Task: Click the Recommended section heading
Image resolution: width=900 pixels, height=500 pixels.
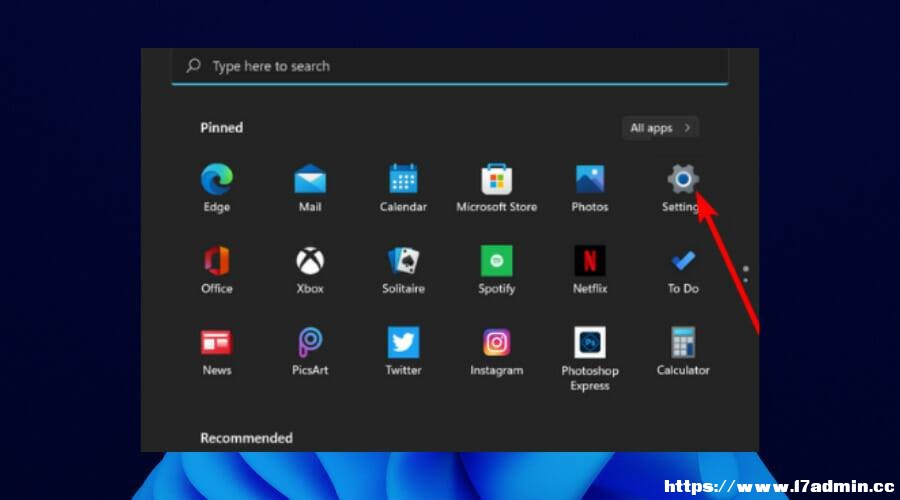Action: tap(246, 438)
